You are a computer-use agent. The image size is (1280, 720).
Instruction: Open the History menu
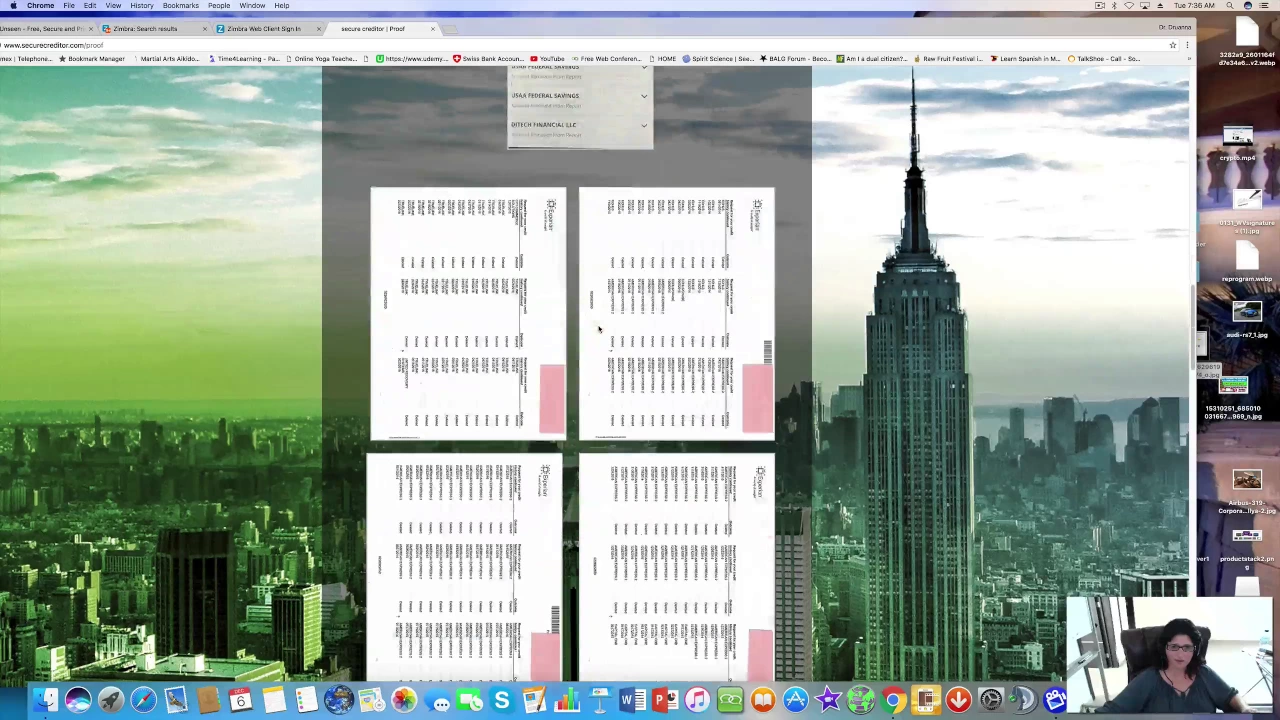142,5
